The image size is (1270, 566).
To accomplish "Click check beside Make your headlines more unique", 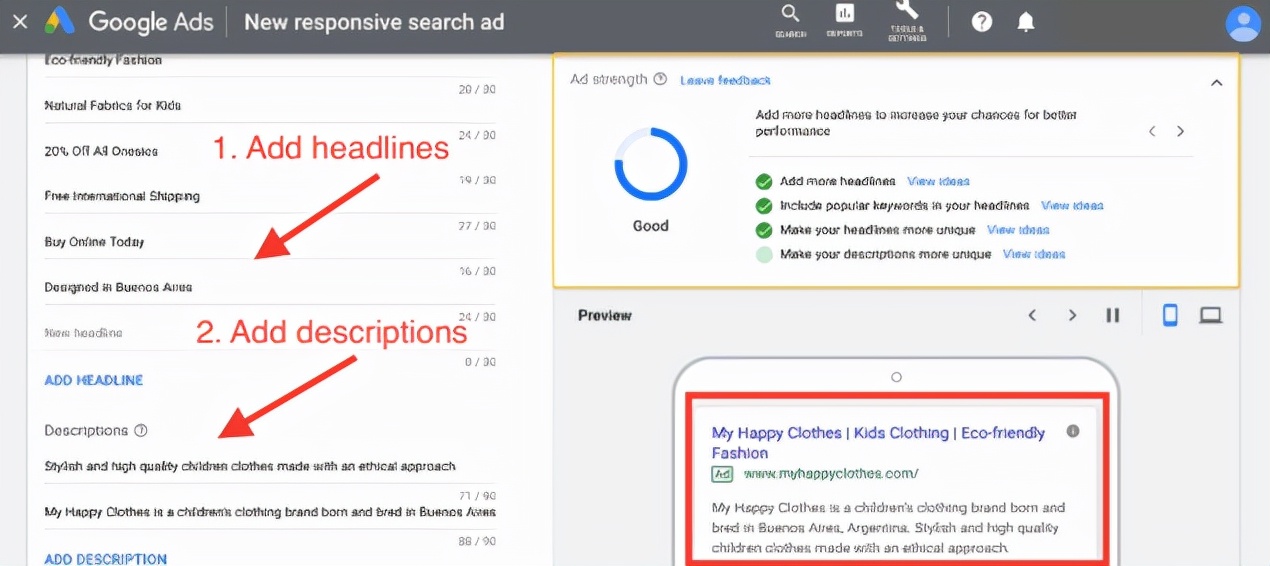I will point(764,230).
